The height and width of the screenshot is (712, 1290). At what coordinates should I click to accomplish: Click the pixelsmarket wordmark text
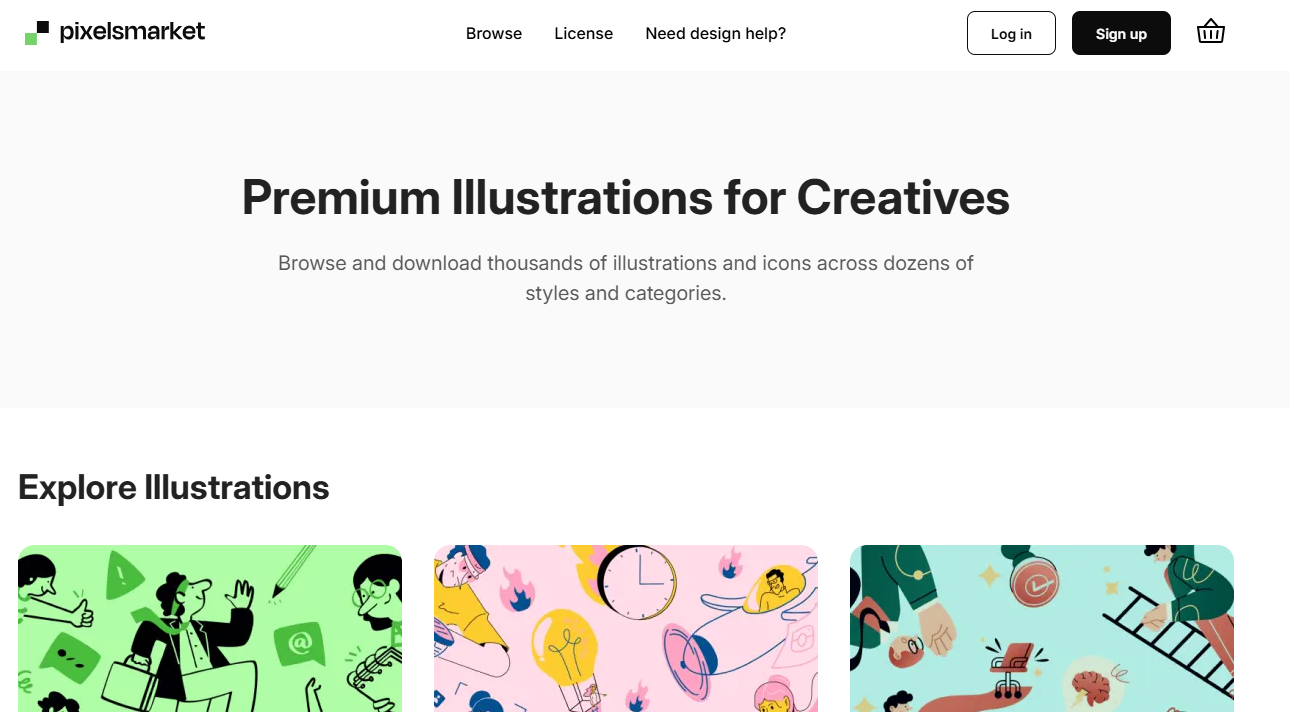coord(132,32)
